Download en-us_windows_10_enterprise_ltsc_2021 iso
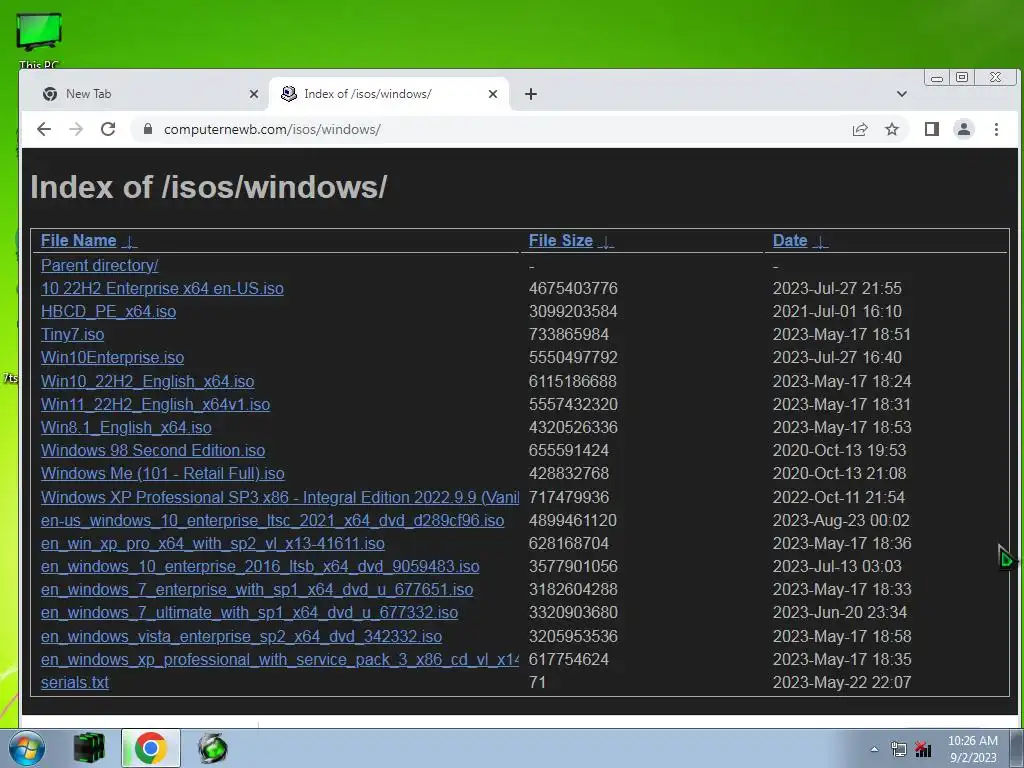This screenshot has width=1024, height=768. pyautogui.click(x=272, y=520)
